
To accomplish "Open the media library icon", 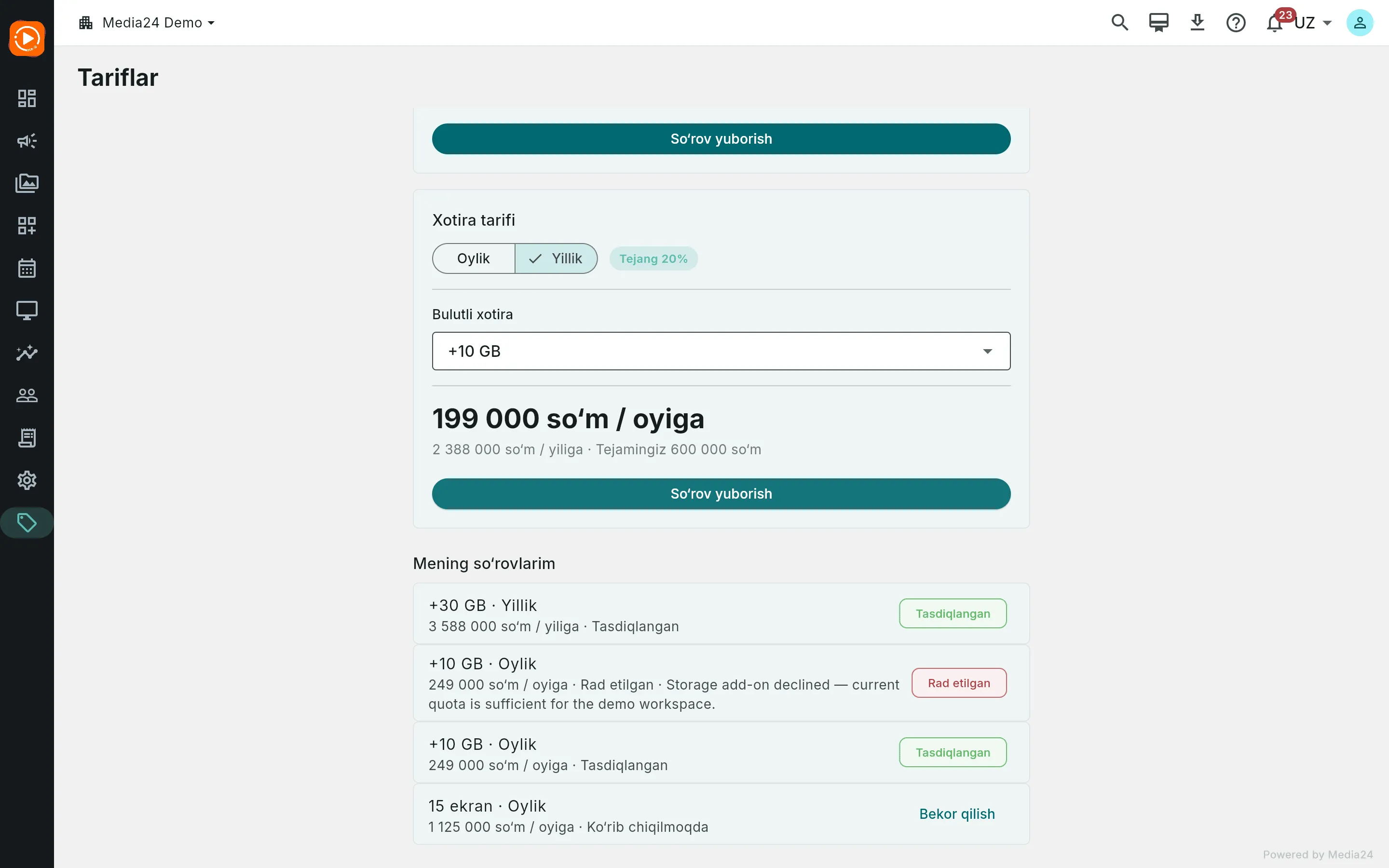I will 27,183.
